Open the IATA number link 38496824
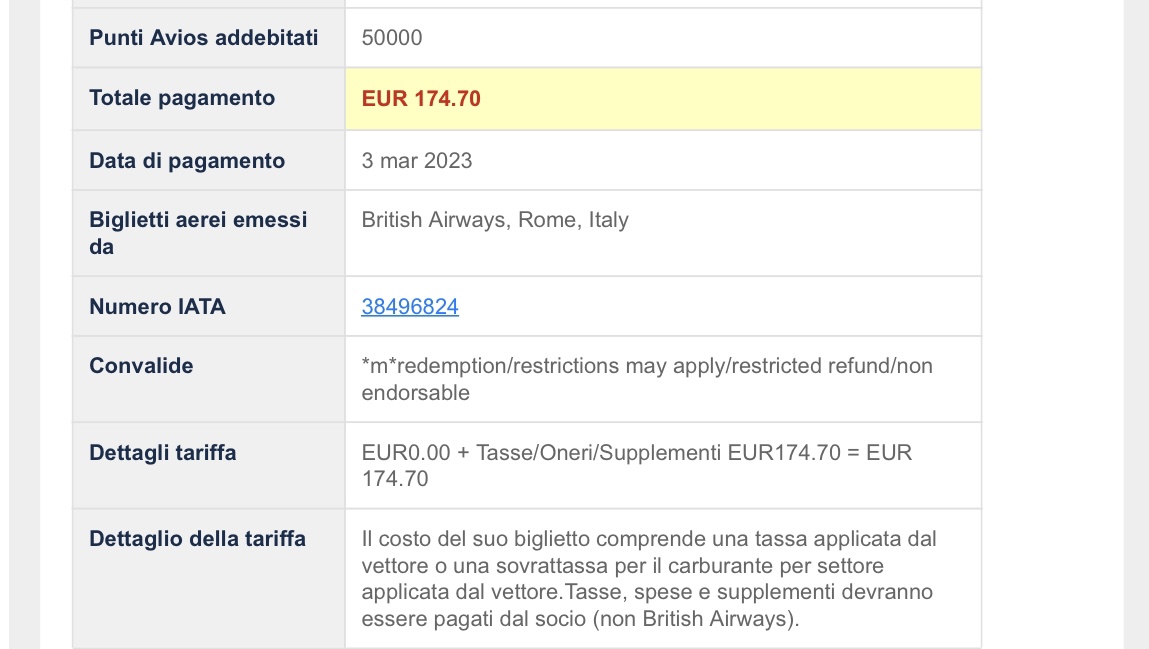 [410, 306]
